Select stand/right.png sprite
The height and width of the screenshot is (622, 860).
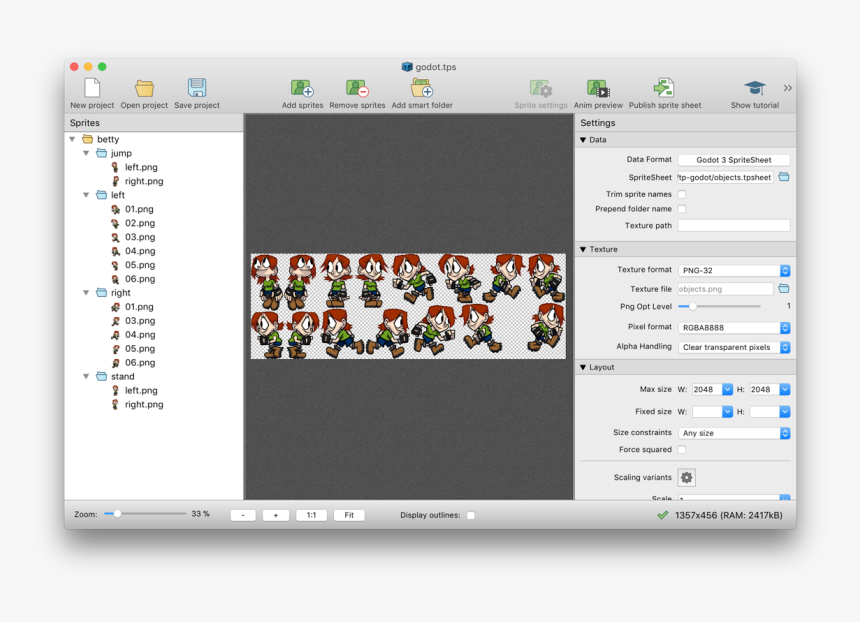pos(144,404)
